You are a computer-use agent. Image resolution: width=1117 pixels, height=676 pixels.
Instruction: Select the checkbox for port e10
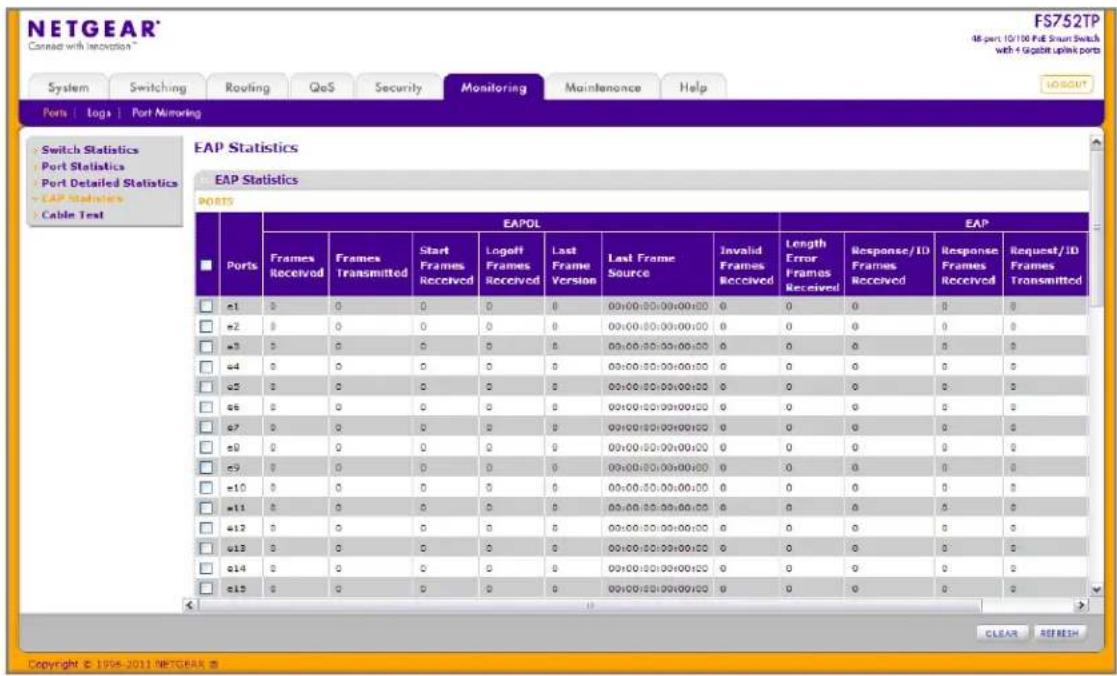pos(207,487)
